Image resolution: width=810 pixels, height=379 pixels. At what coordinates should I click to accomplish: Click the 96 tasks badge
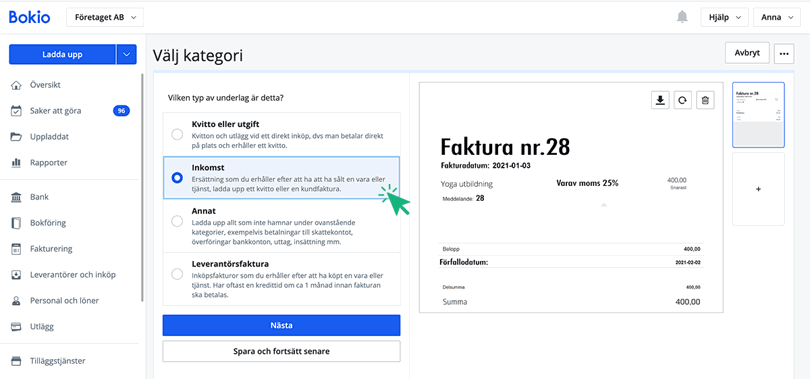121,110
